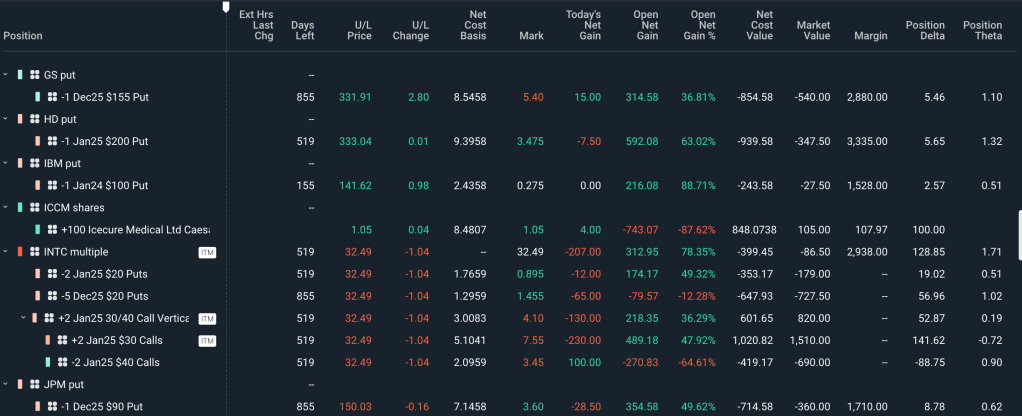The height and width of the screenshot is (416, 1022).
Task: Click the grid icon next to JPM put
Action: [x=35, y=384]
